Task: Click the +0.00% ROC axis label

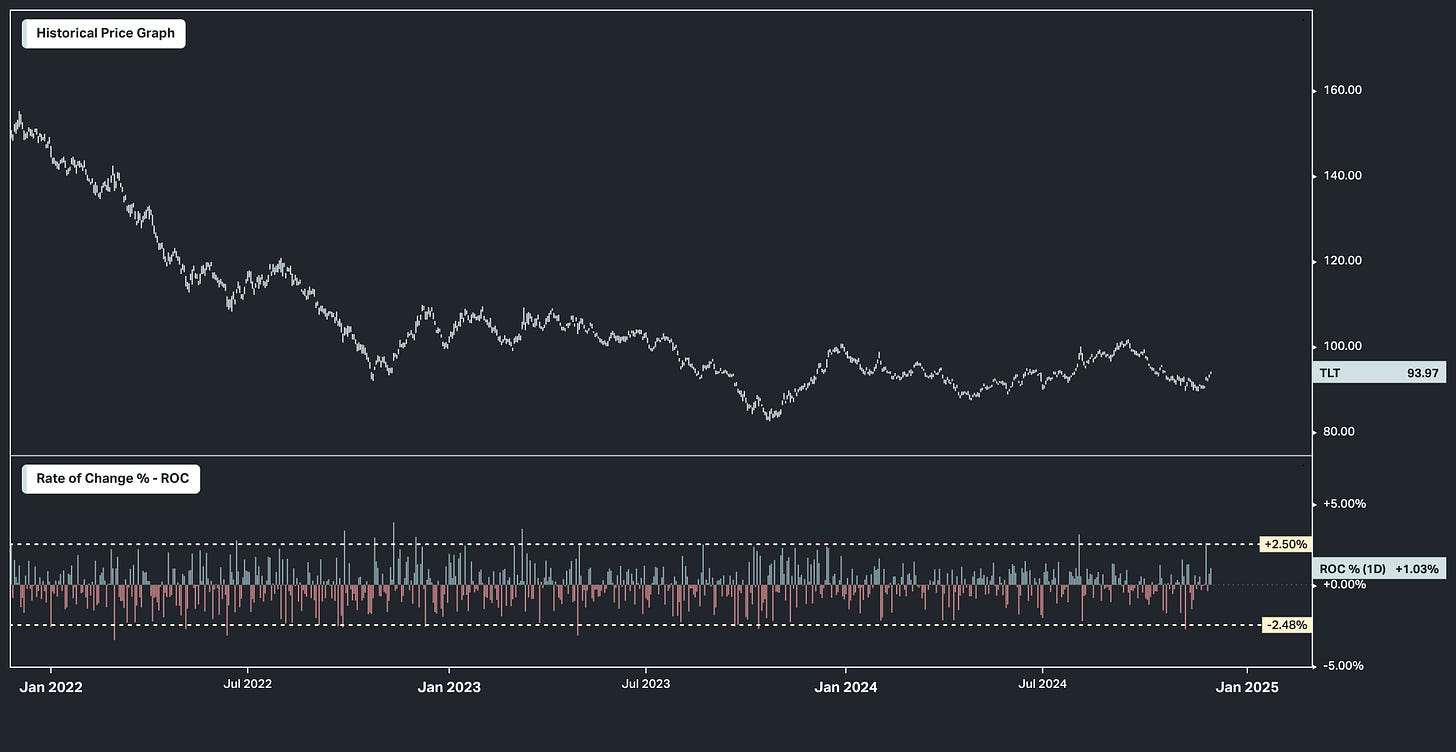Action: 1344,584
